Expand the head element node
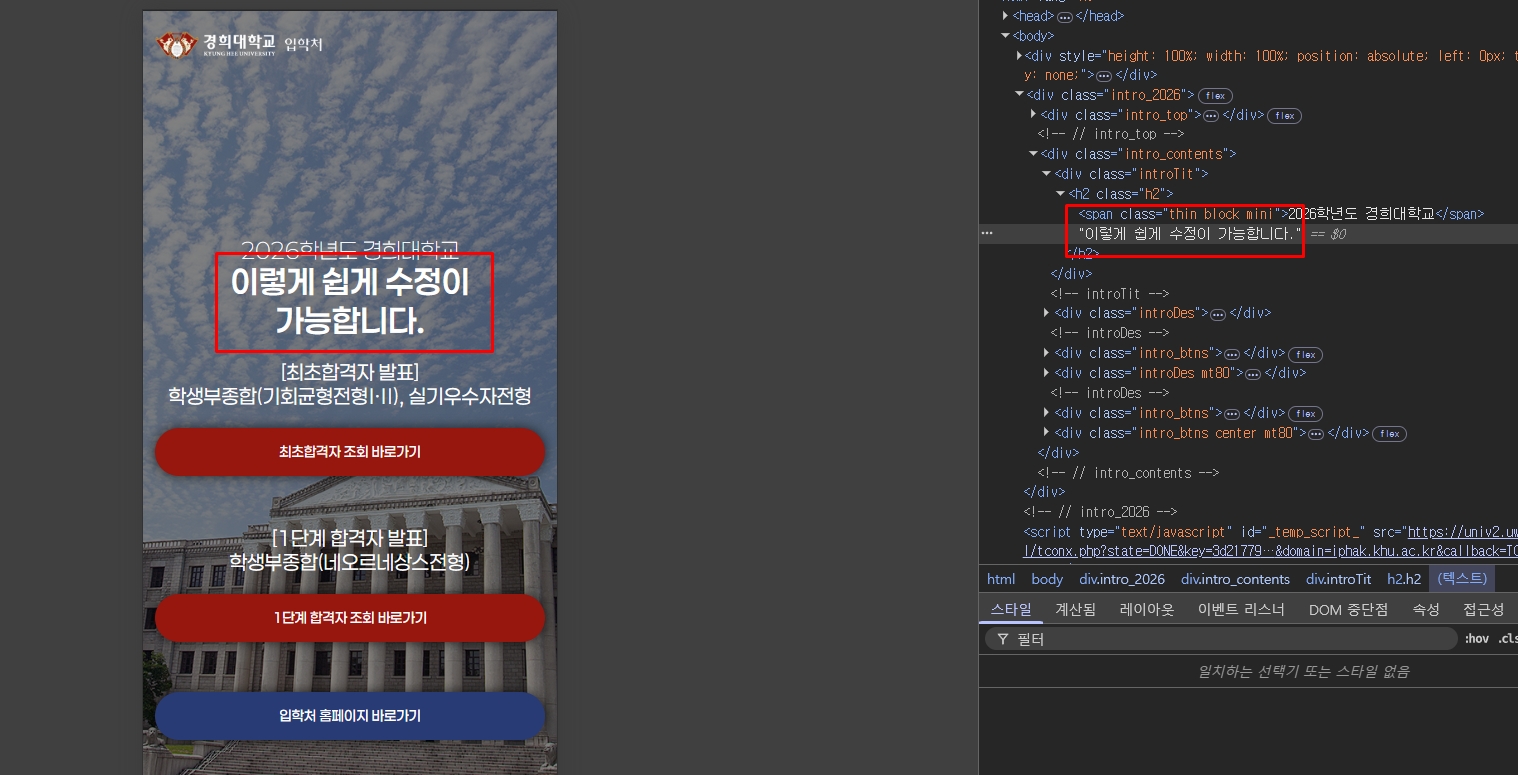 pos(1006,16)
